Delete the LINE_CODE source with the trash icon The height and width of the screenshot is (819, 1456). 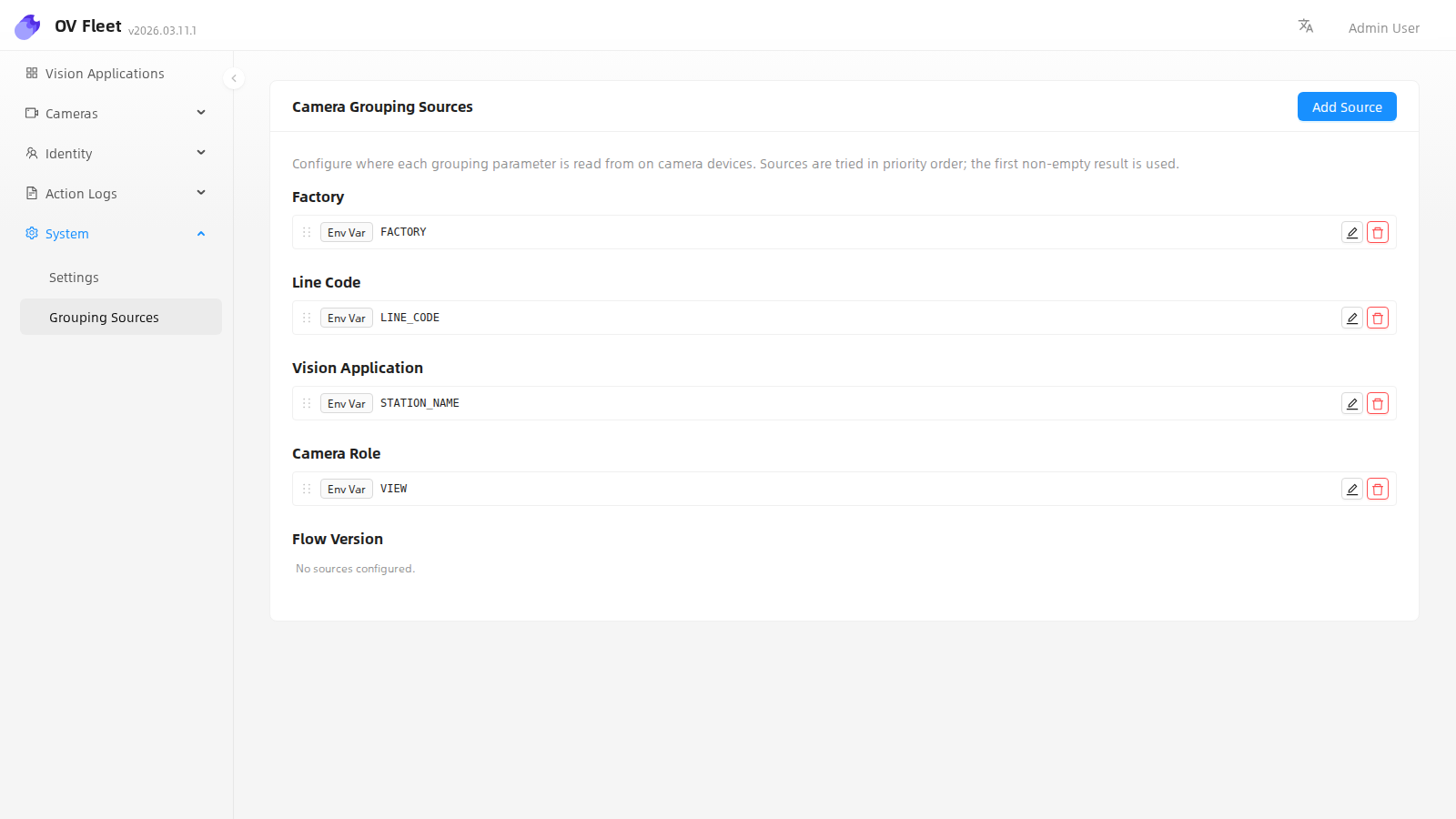[1378, 318]
